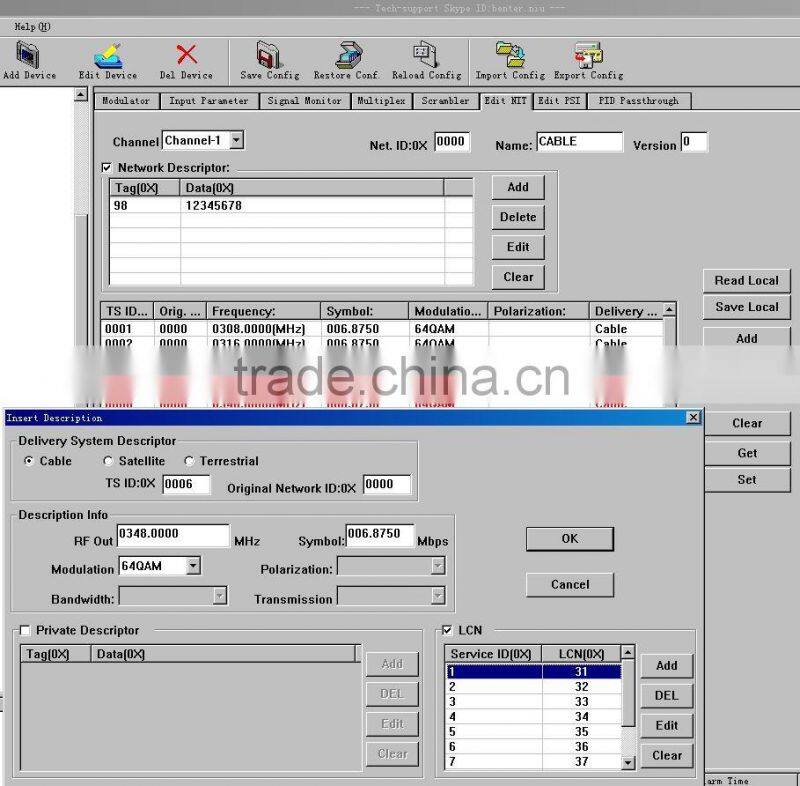This screenshot has height=786, width=800.
Task: Click the Import Config icon
Action: tap(512, 55)
